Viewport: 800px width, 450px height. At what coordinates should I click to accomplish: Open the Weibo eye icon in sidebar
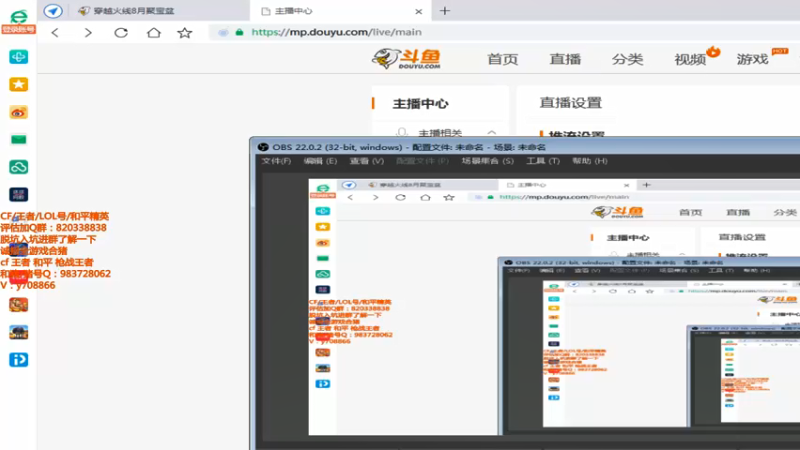coord(18,112)
